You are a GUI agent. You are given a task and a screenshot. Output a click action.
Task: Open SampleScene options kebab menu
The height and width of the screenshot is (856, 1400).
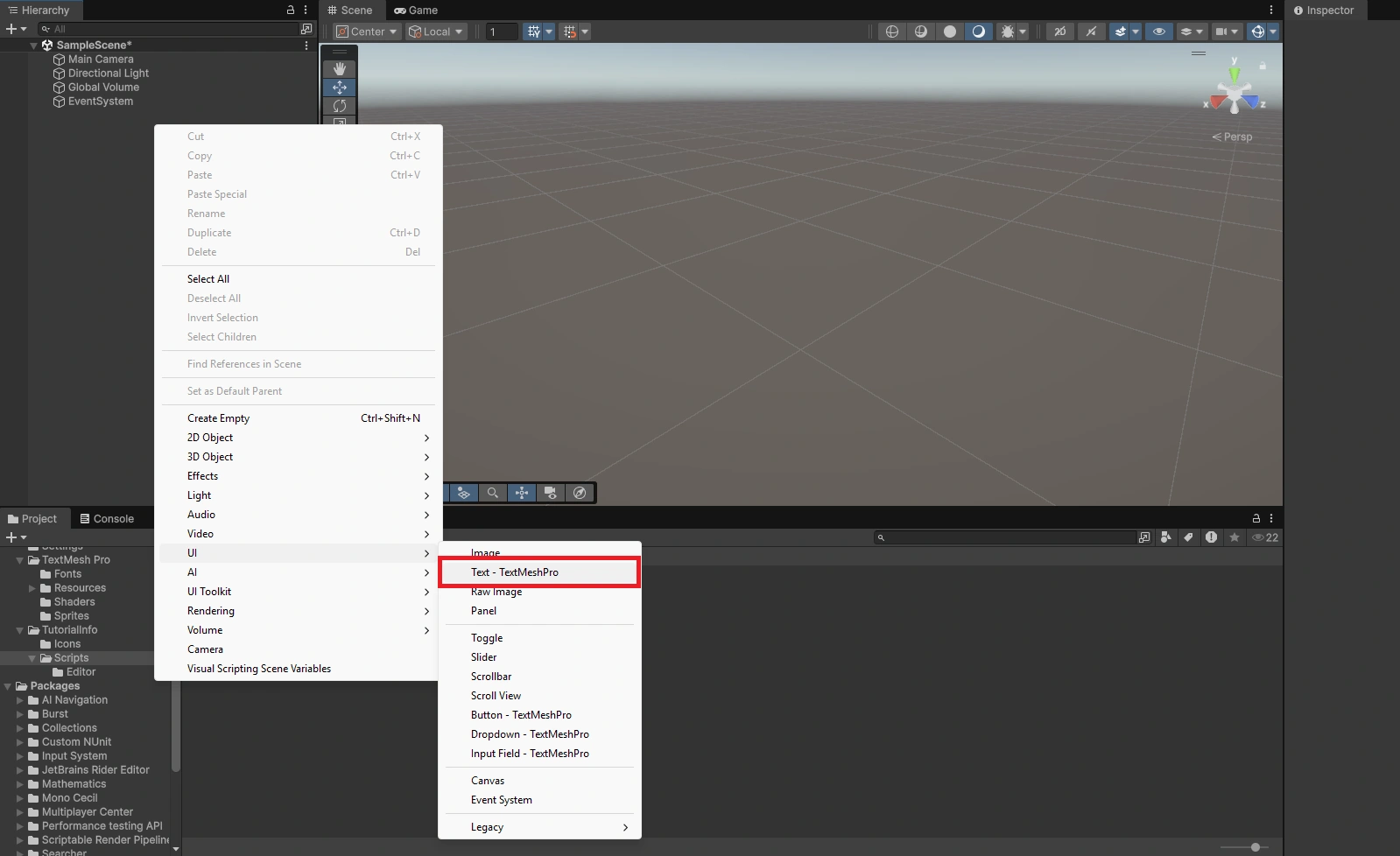[306, 45]
